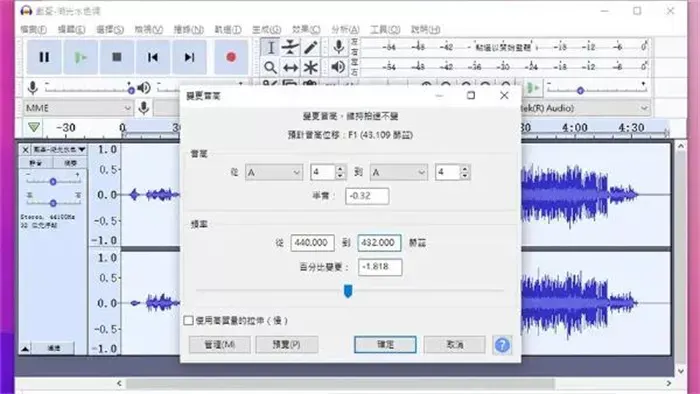Click the to-frequency field 432.000
This screenshot has width=700, height=394.
pos(379,243)
